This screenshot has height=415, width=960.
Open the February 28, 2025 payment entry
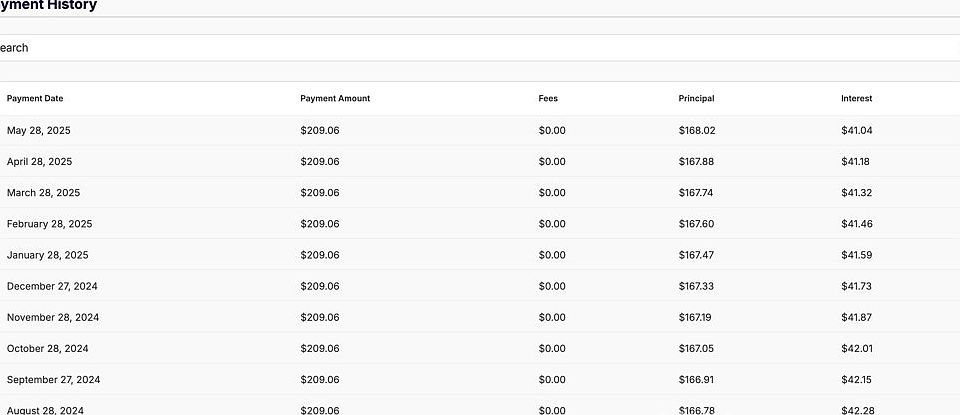(49, 224)
